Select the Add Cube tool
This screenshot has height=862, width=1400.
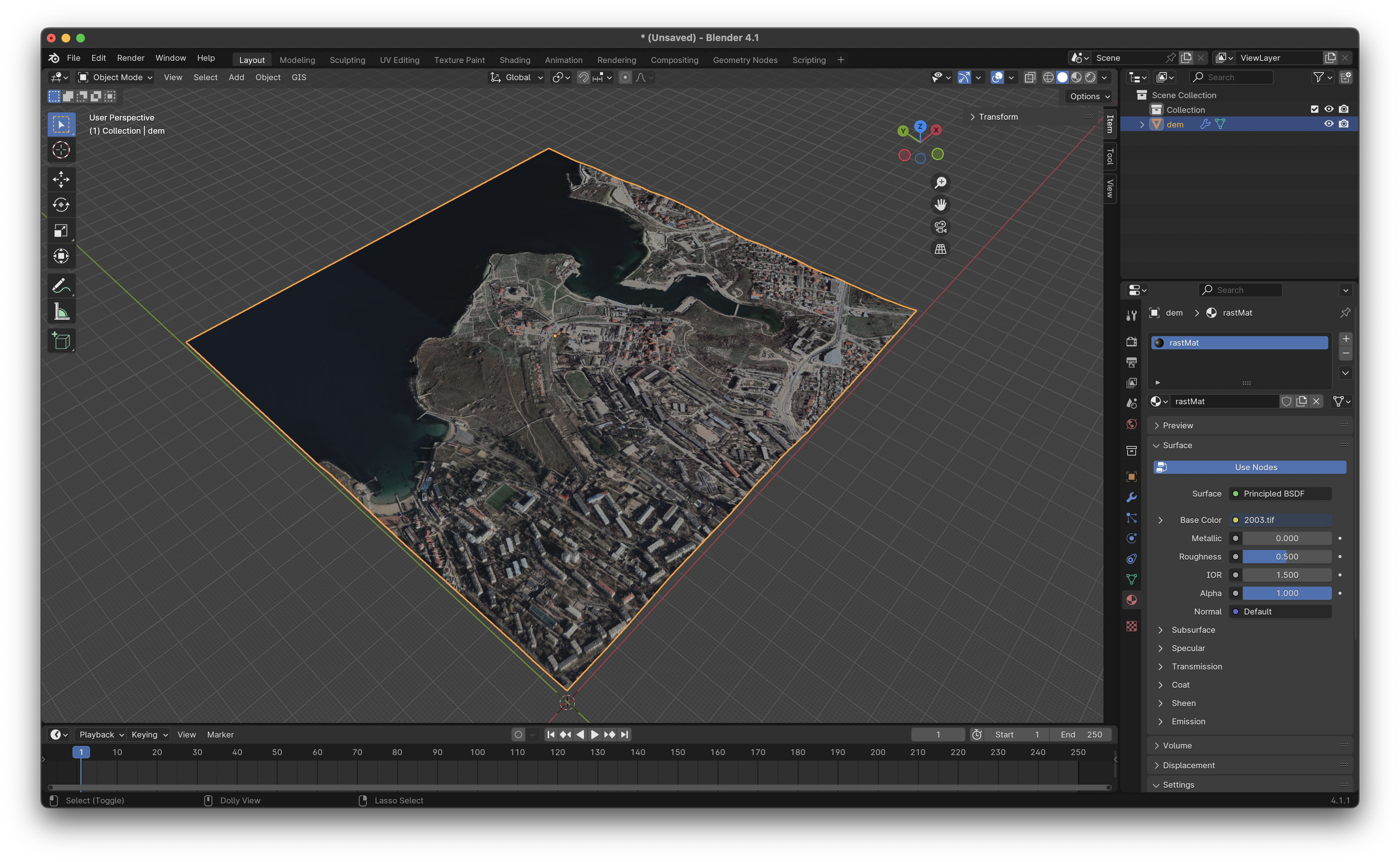coord(61,341)
